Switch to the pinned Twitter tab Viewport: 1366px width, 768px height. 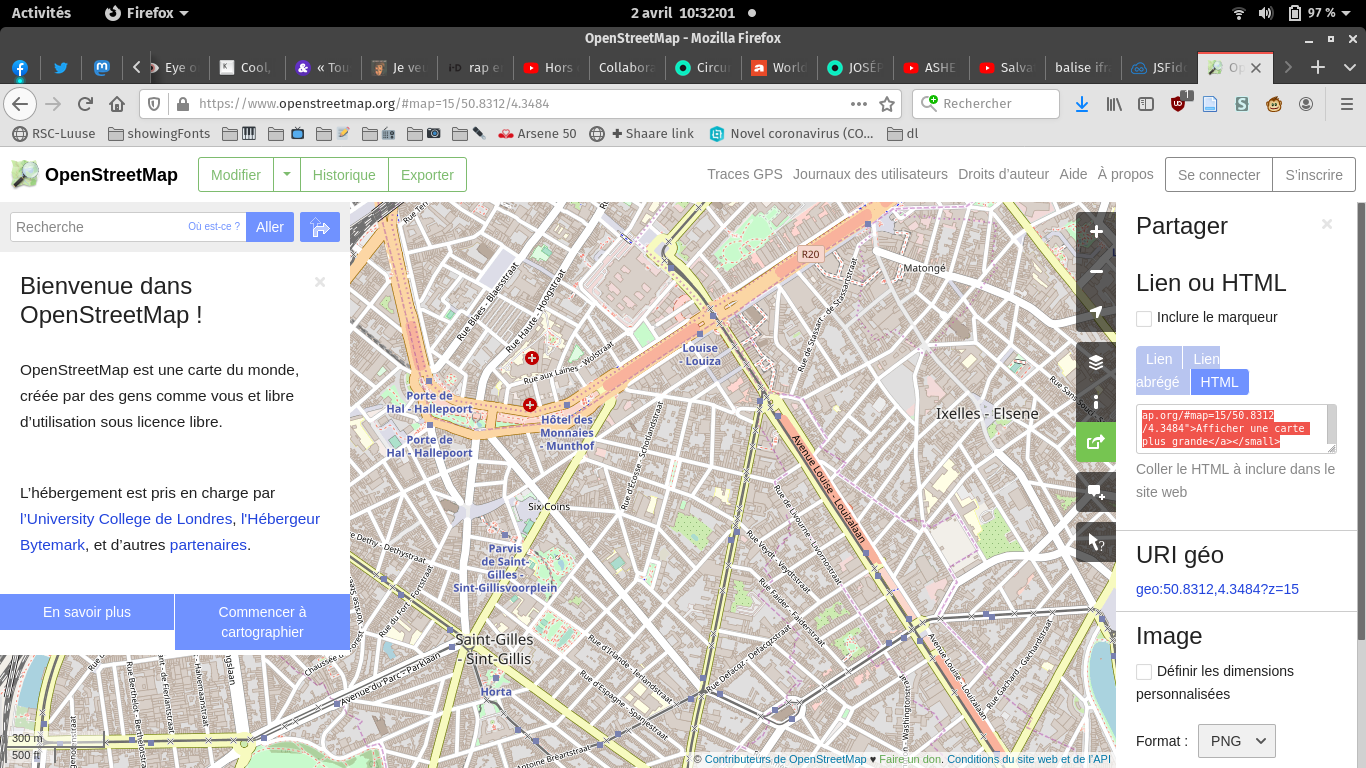[61, 68]
